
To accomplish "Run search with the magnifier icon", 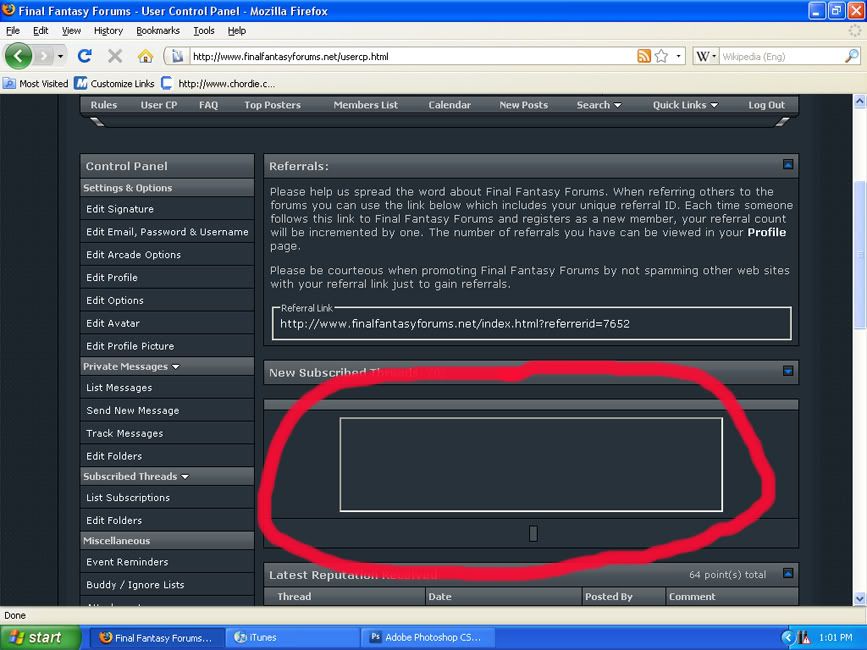I will 852,56.
